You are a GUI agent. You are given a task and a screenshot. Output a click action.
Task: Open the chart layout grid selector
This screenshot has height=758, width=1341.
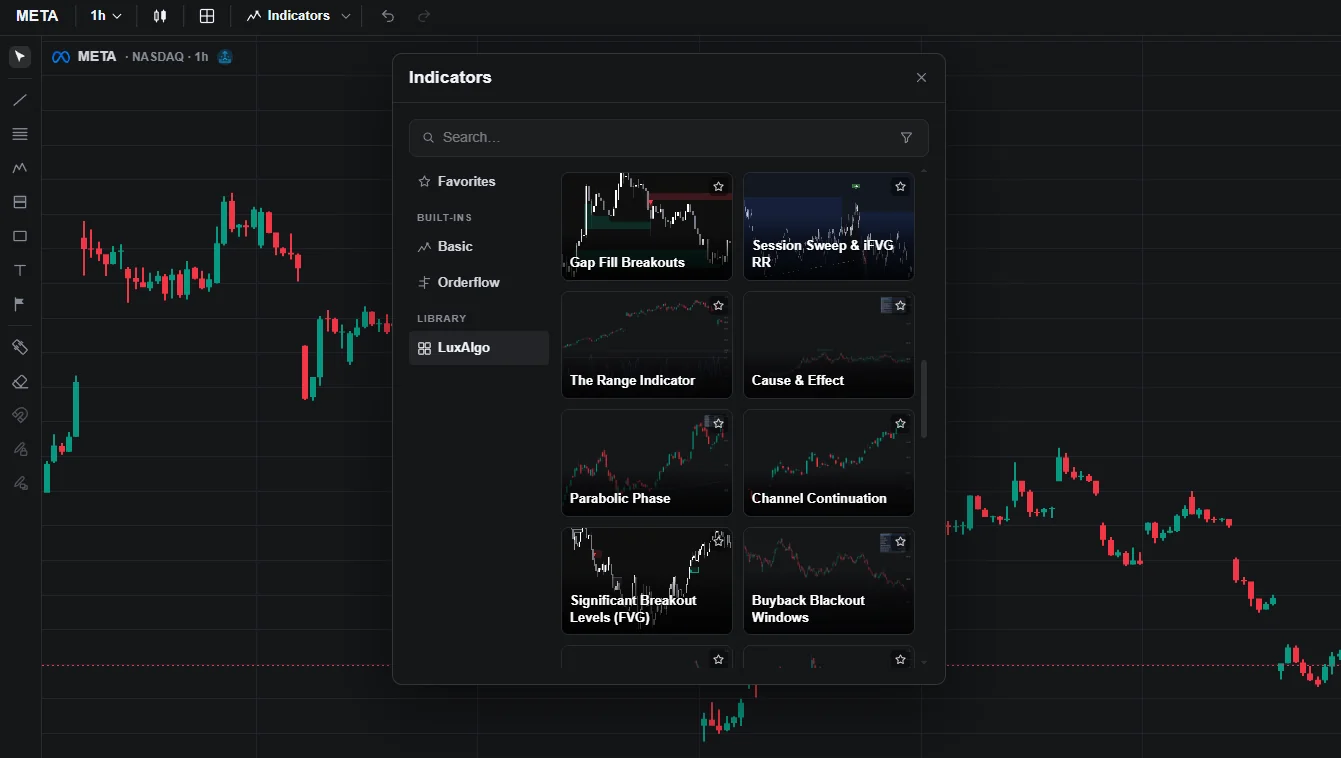(207, 16)
